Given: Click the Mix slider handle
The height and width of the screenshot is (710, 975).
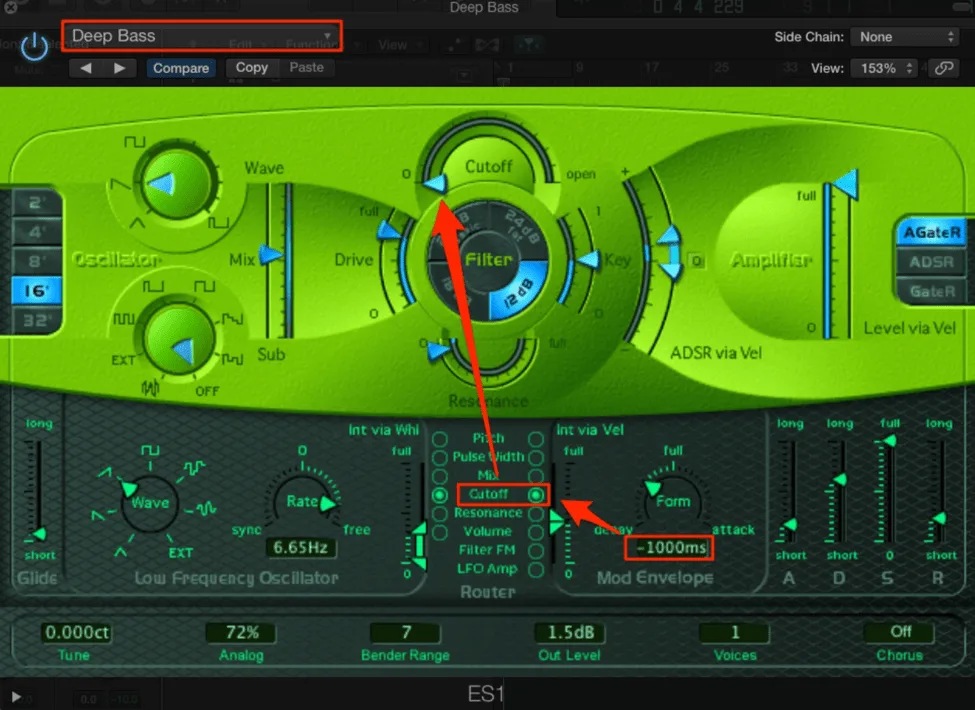Looking at the screenshot, I should [270, 254].
